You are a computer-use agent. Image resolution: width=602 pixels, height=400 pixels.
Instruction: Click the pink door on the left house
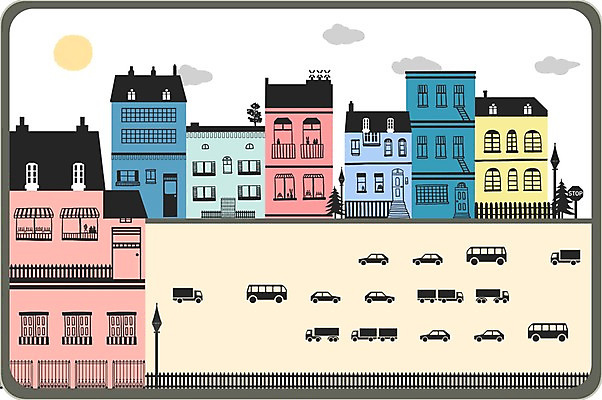(126, 257)
